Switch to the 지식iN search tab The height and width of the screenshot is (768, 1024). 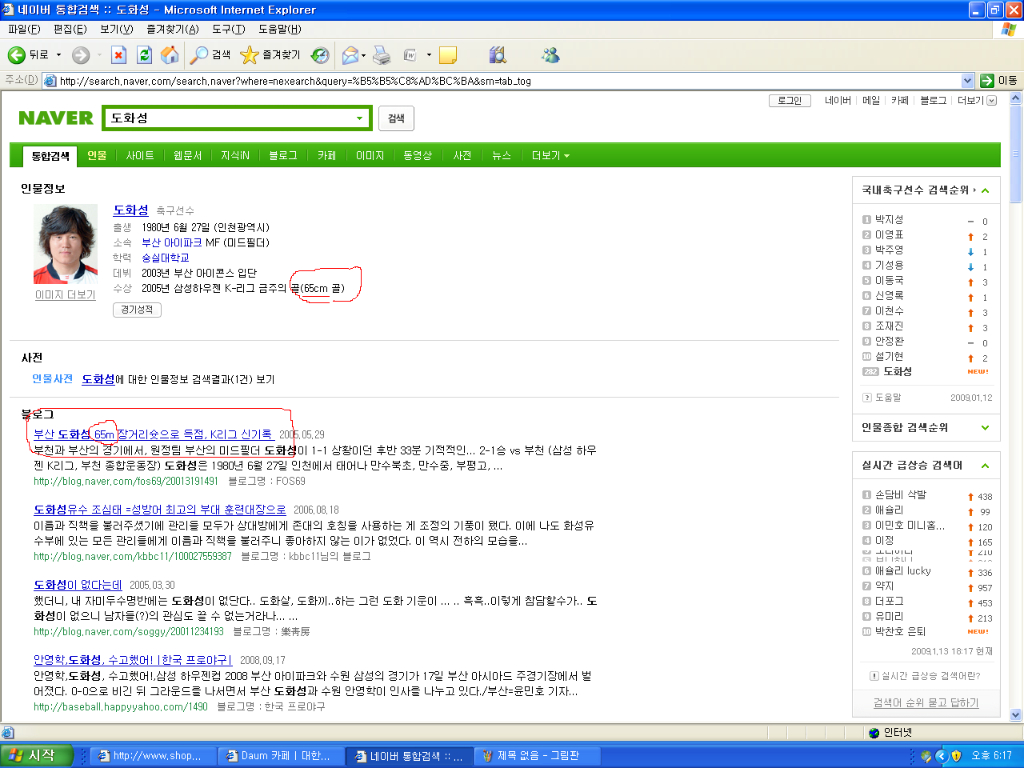pyautogui.click(x=235, y=155)
